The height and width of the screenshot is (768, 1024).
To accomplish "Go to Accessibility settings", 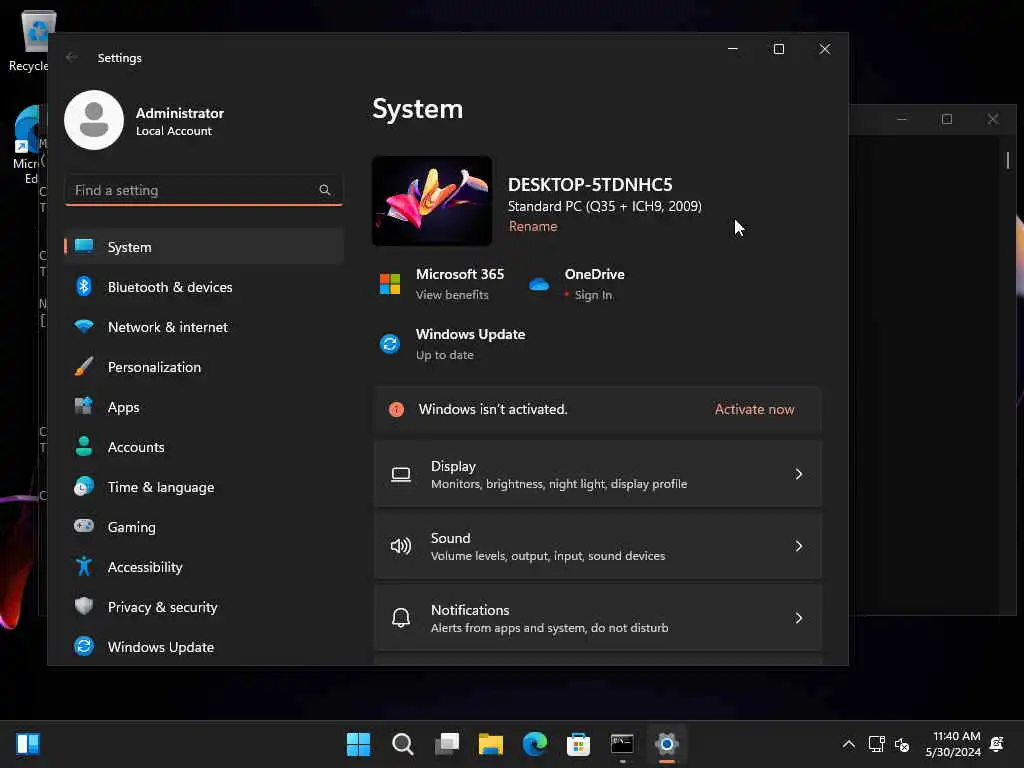I will click(204, 567).
